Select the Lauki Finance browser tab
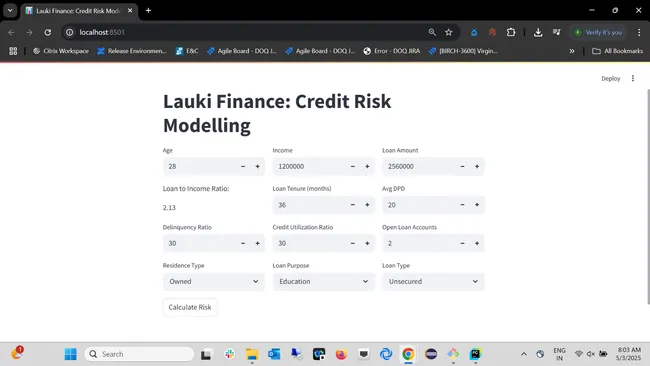Image resolution: width=650 pixels, height=366 pixels. (x=78, y=11)
